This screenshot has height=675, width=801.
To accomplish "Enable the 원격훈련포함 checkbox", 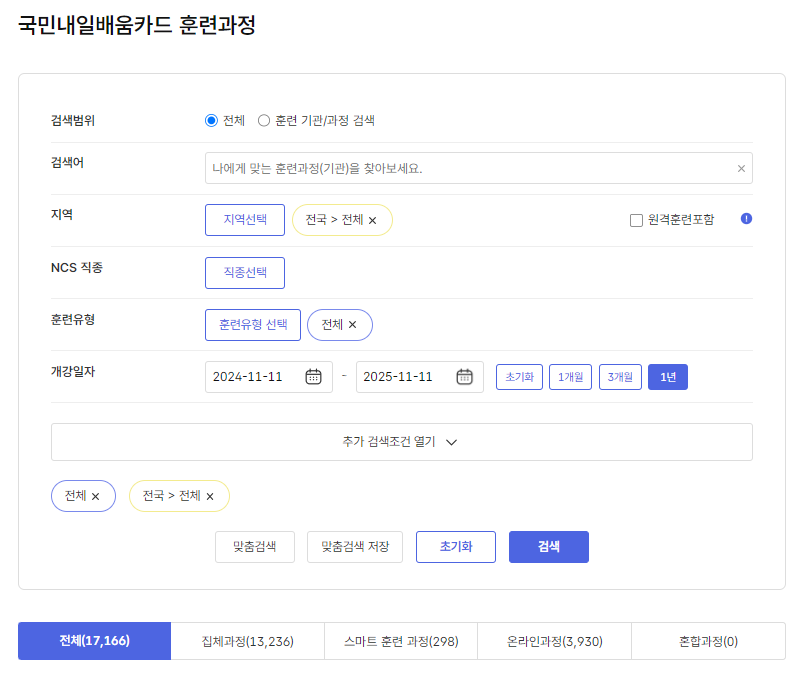I will 637,220.
